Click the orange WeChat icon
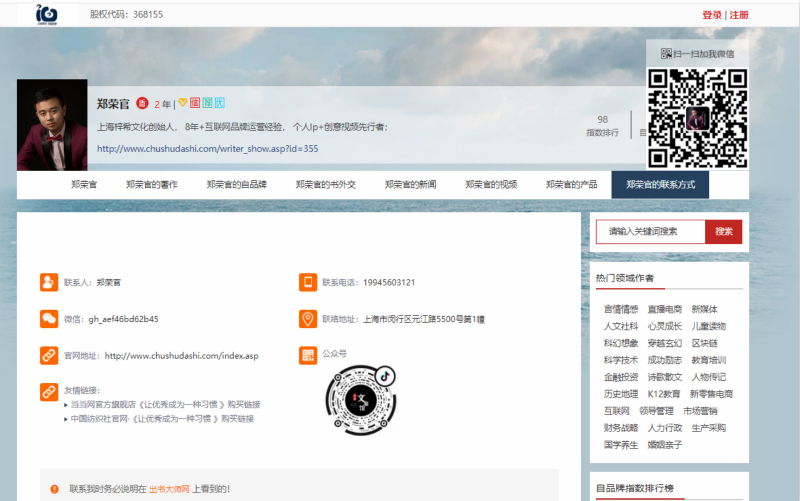The height and width of the screenshot is (501, 800). point(49,319)
